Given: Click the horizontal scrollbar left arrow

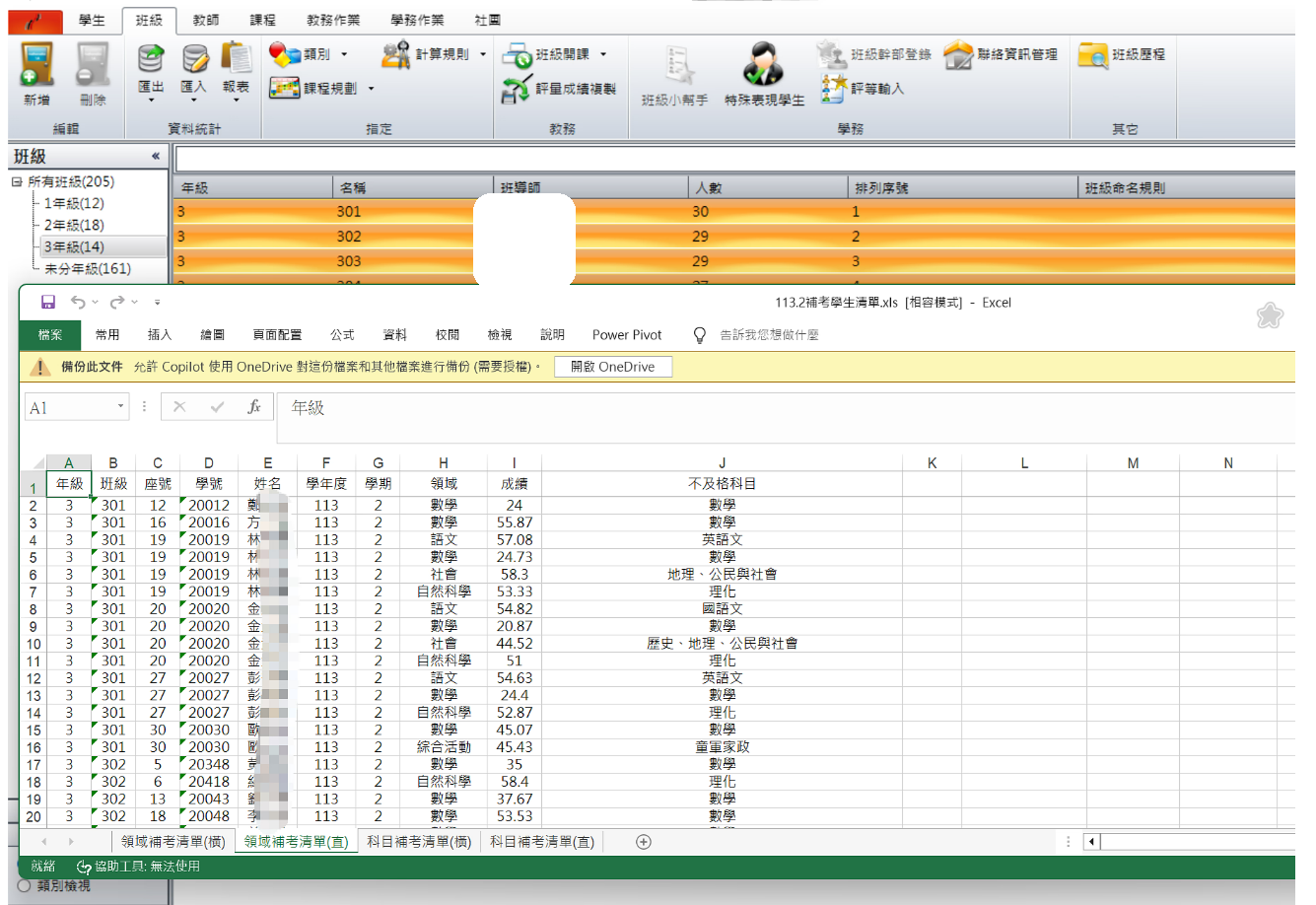Looking at the screenshot, I should (x=1091, y=842).
